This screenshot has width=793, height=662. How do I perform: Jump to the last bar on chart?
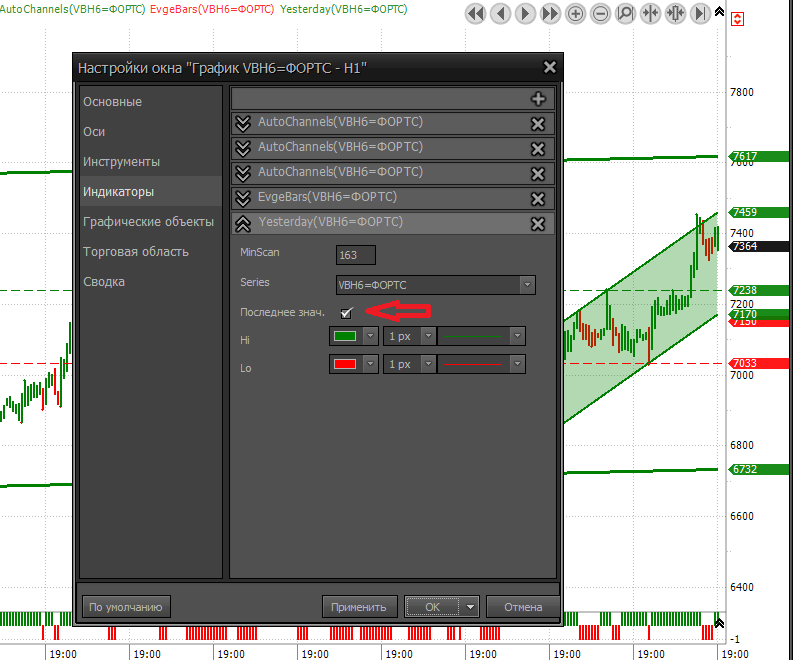pyautogui.click(x=701, y=14)
